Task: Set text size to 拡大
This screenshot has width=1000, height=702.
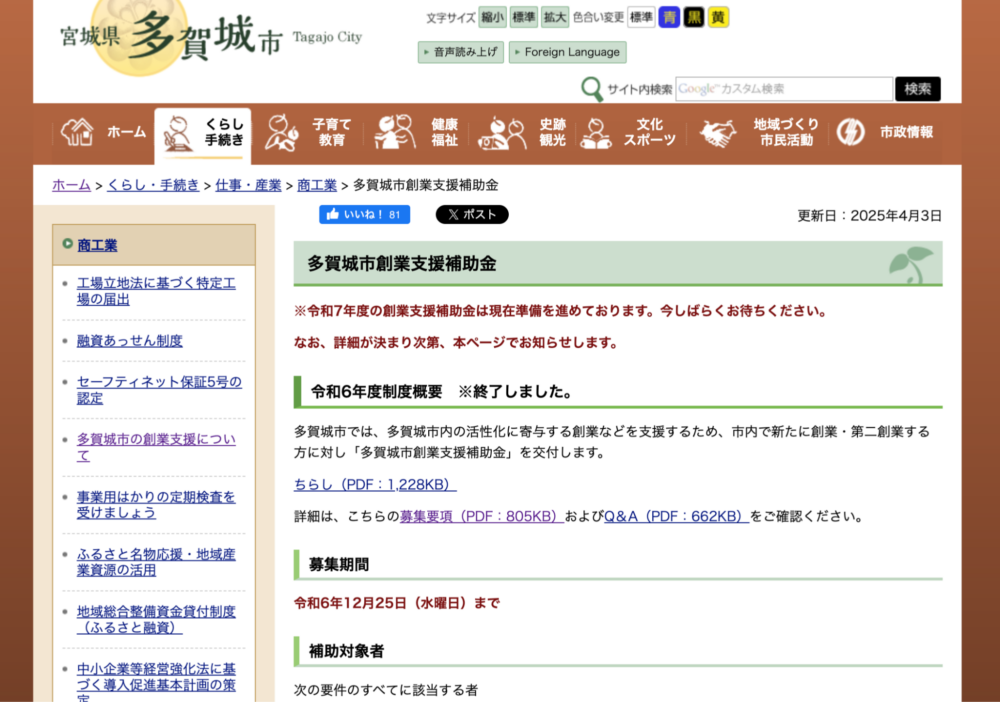Action: [555, 17]
